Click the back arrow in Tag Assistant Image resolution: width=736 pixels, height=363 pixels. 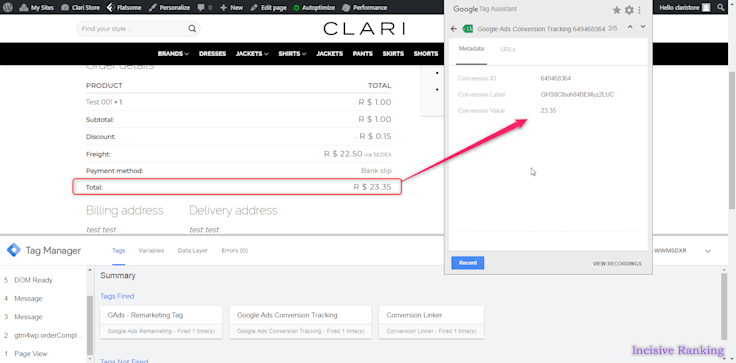click(453, 29)
